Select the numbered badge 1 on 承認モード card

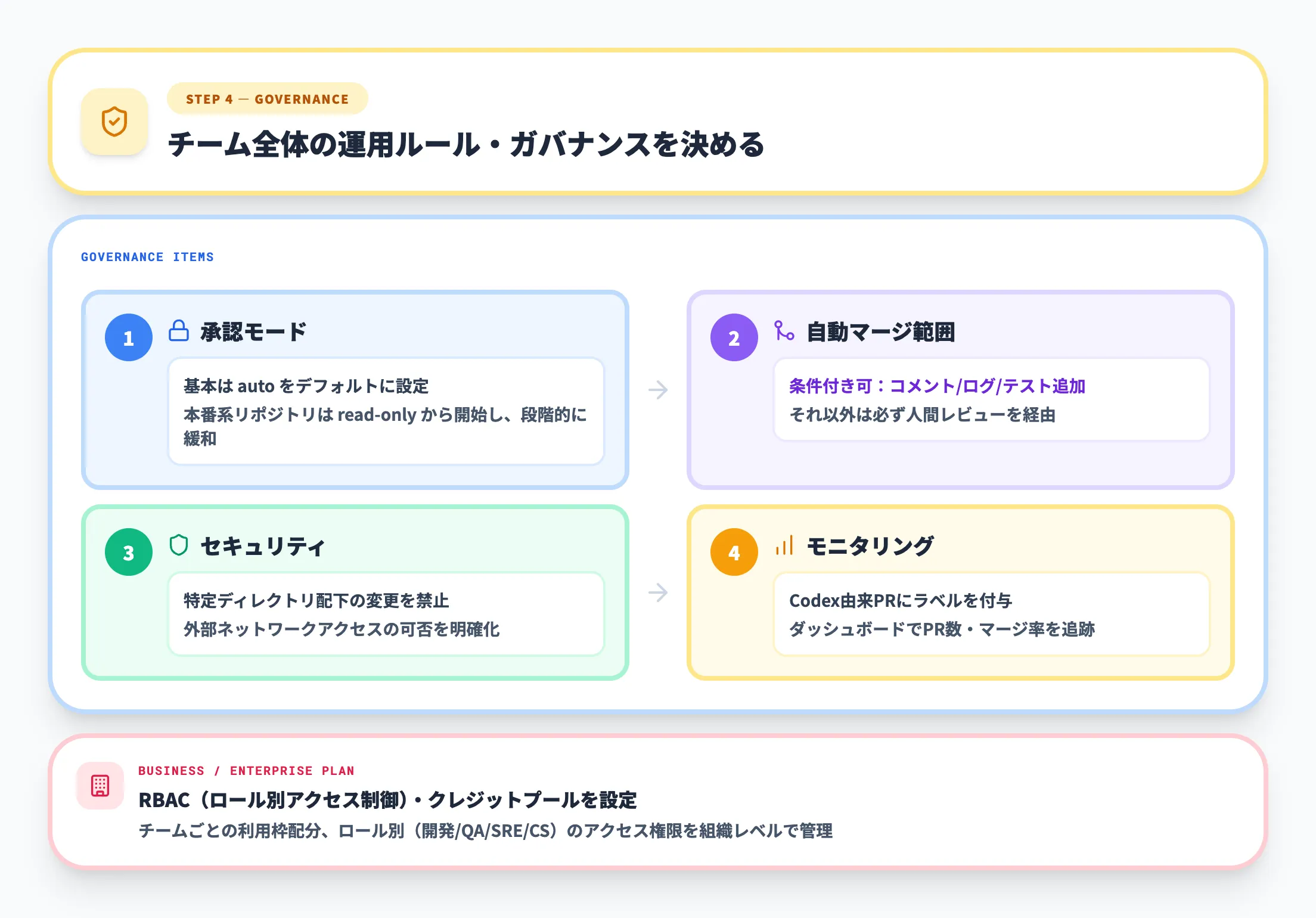(128, 337)
